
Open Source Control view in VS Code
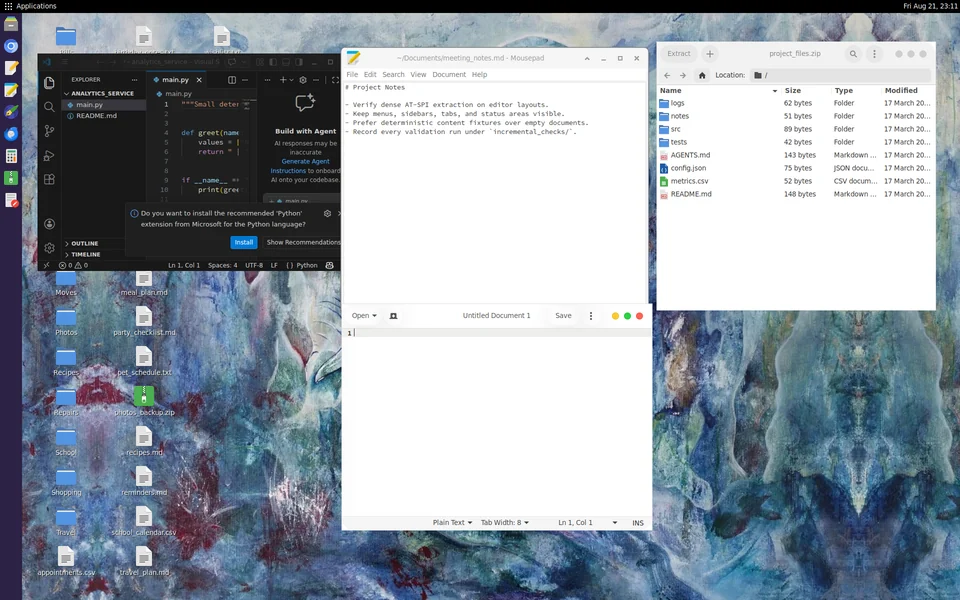50,131
